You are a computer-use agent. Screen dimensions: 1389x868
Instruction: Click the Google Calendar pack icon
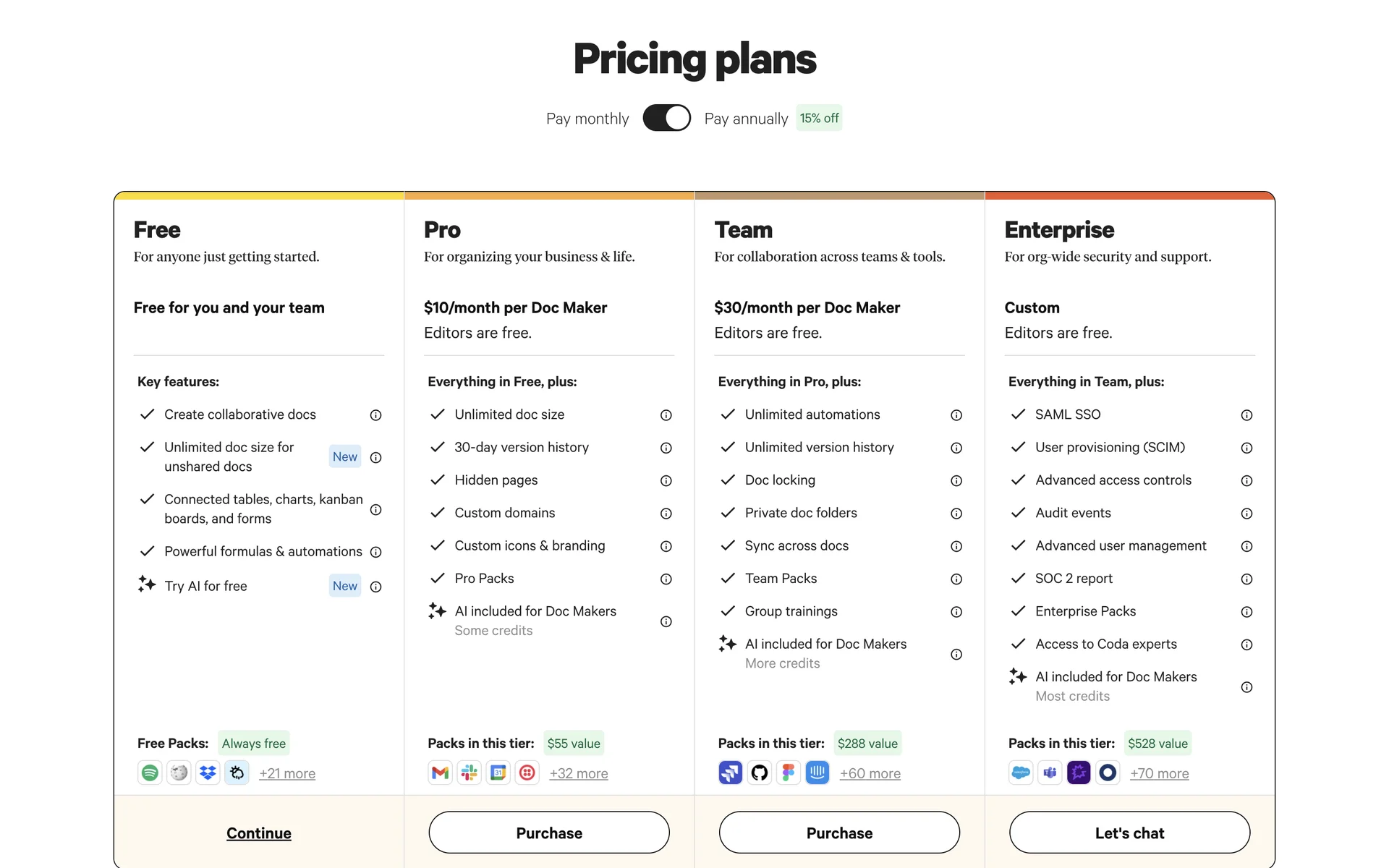498,773
